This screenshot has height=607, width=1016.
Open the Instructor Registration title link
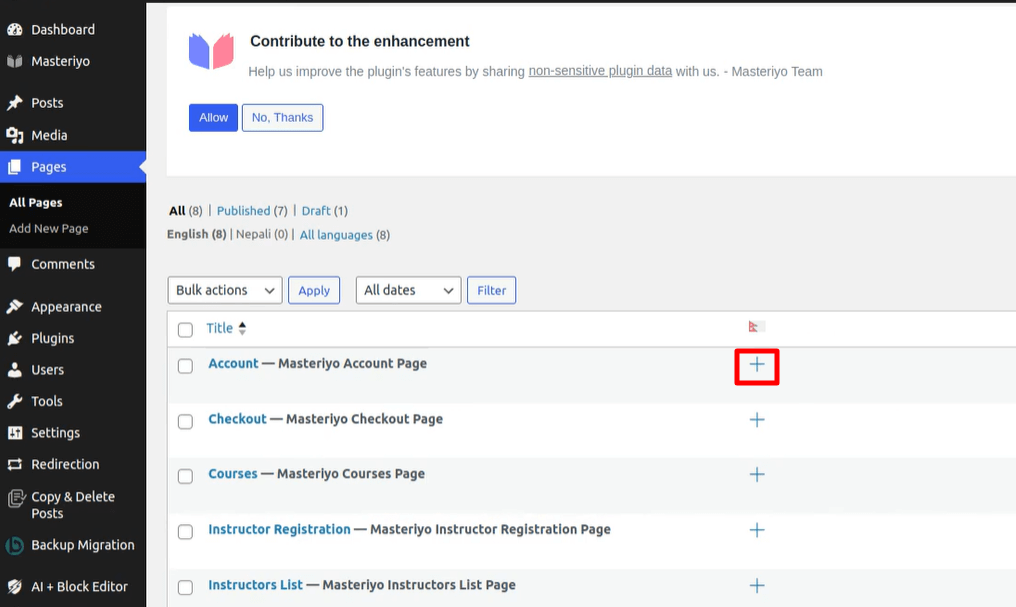pyautogui.click(x=279, y=529)
